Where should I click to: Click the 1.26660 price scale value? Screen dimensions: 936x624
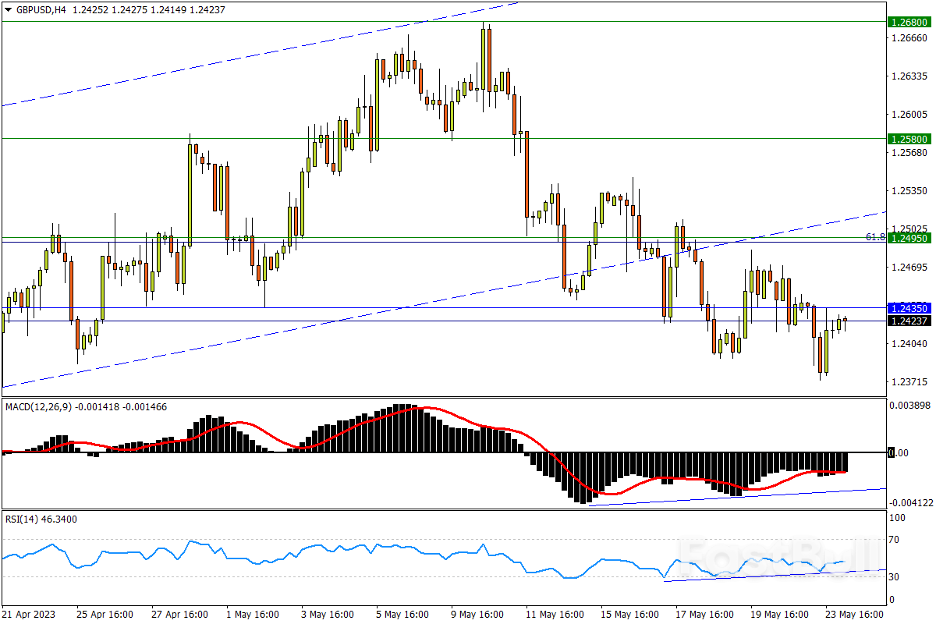(x=909, y=39)
